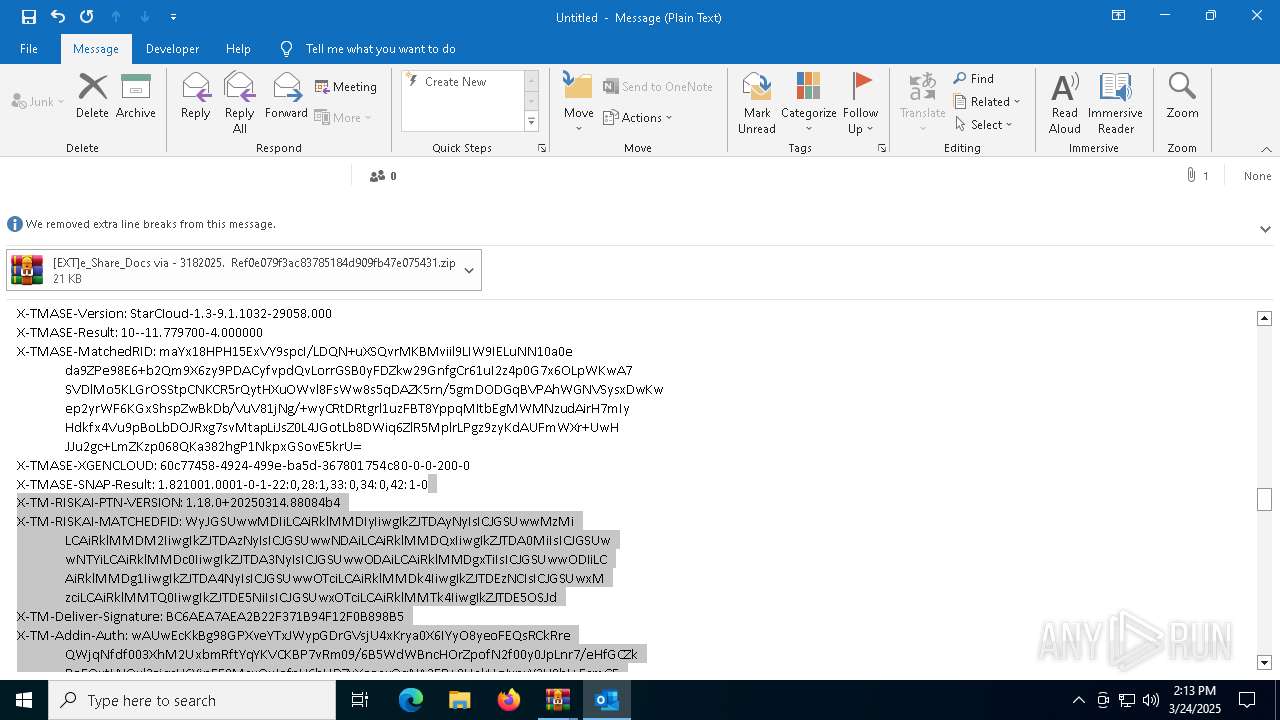Open the Follow Up flag menu
1280x720 pixels.
point(860,102)
